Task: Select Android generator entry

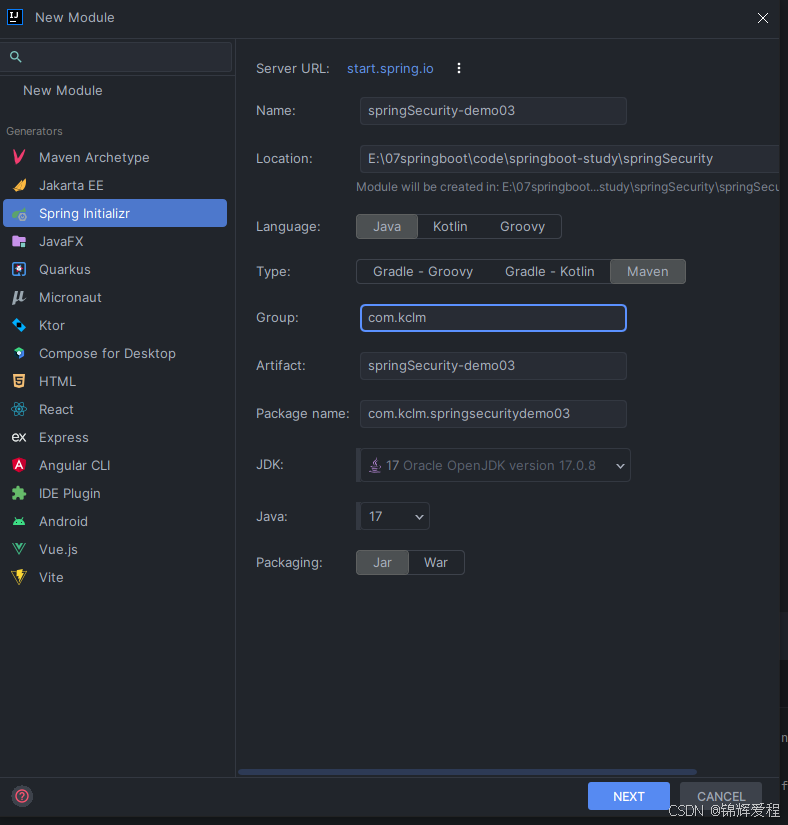Action: [115, 521]
